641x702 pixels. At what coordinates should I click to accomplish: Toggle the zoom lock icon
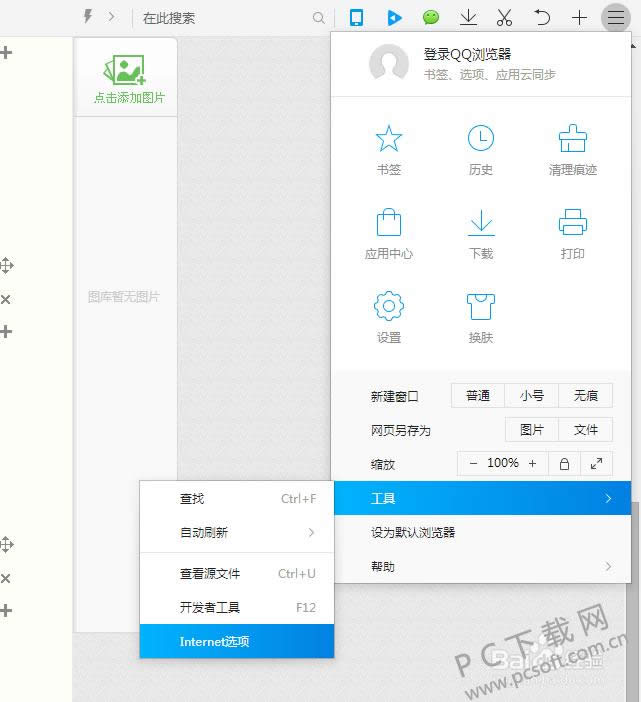(x=564, y=464)
